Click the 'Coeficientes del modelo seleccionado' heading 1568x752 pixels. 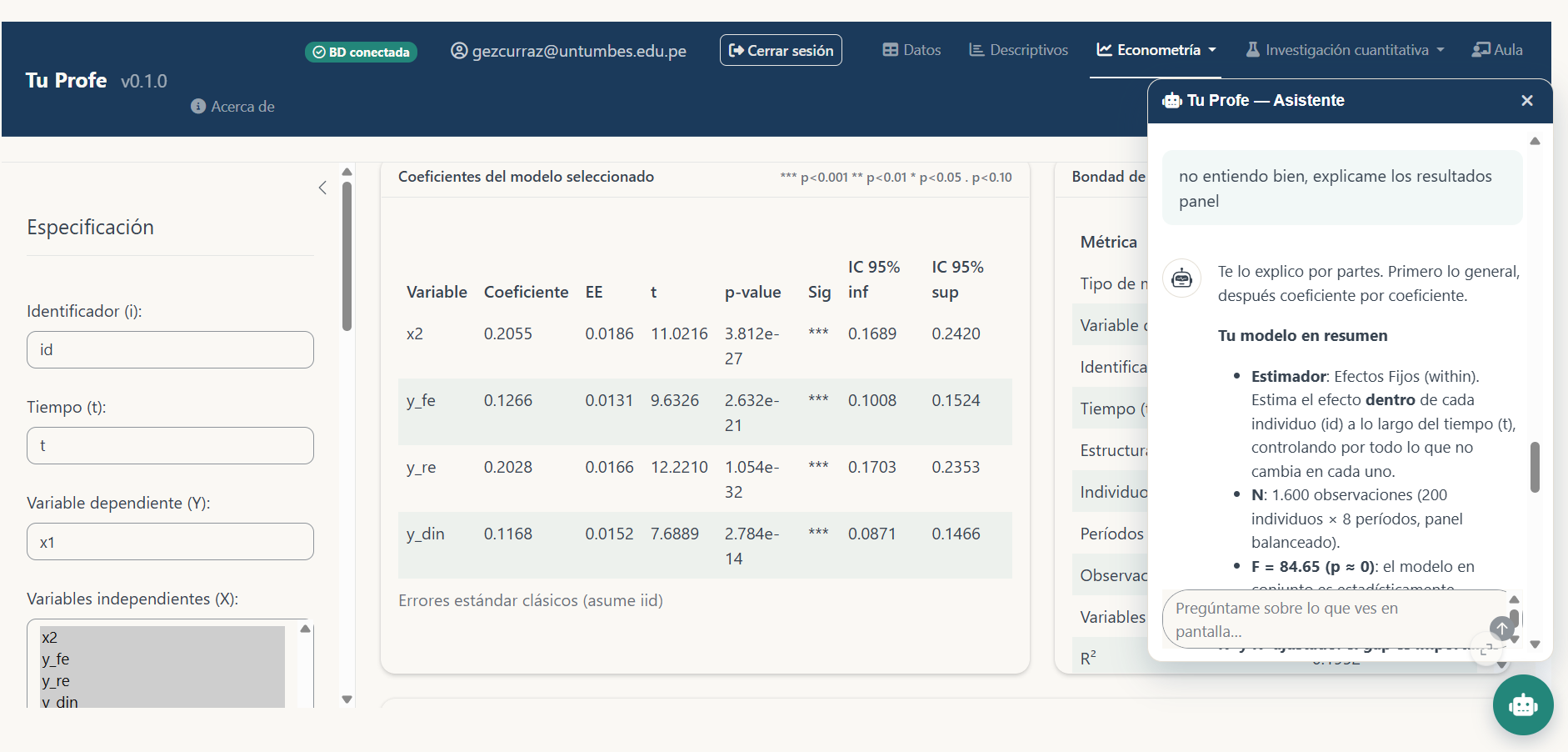[x=526, y=177]
